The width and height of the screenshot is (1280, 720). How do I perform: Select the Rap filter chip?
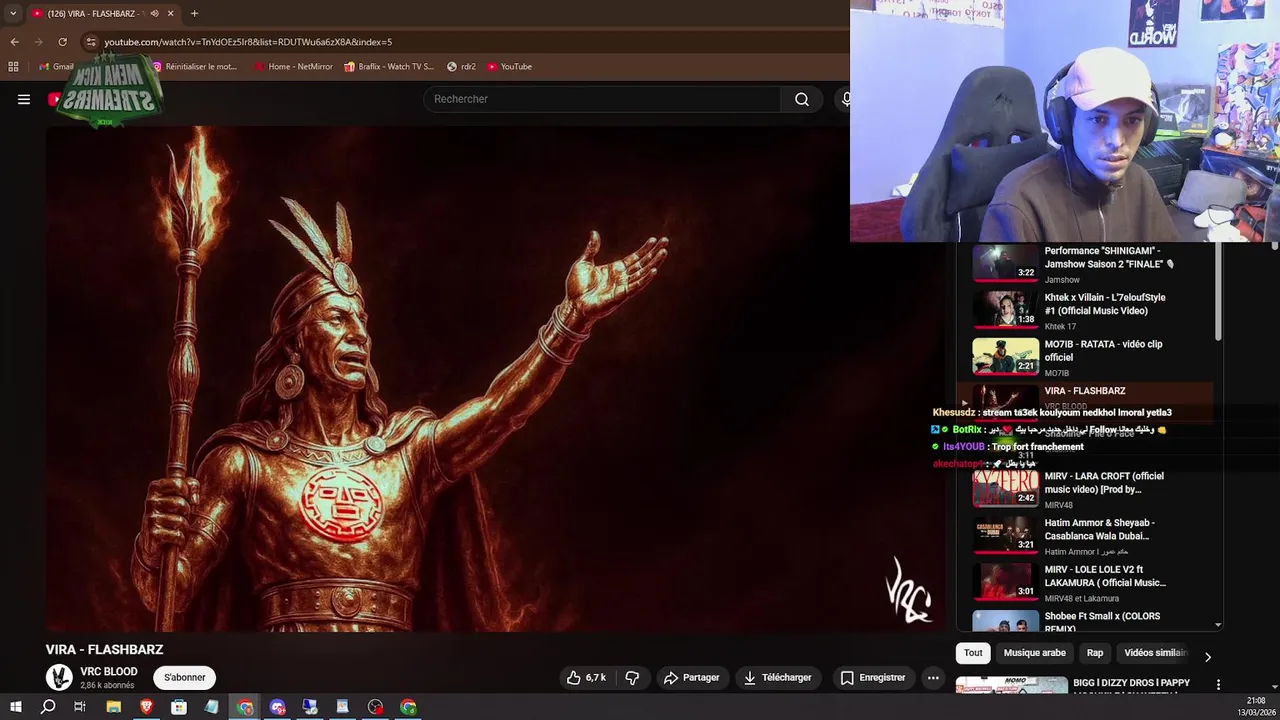click(x=1095, y=653)
